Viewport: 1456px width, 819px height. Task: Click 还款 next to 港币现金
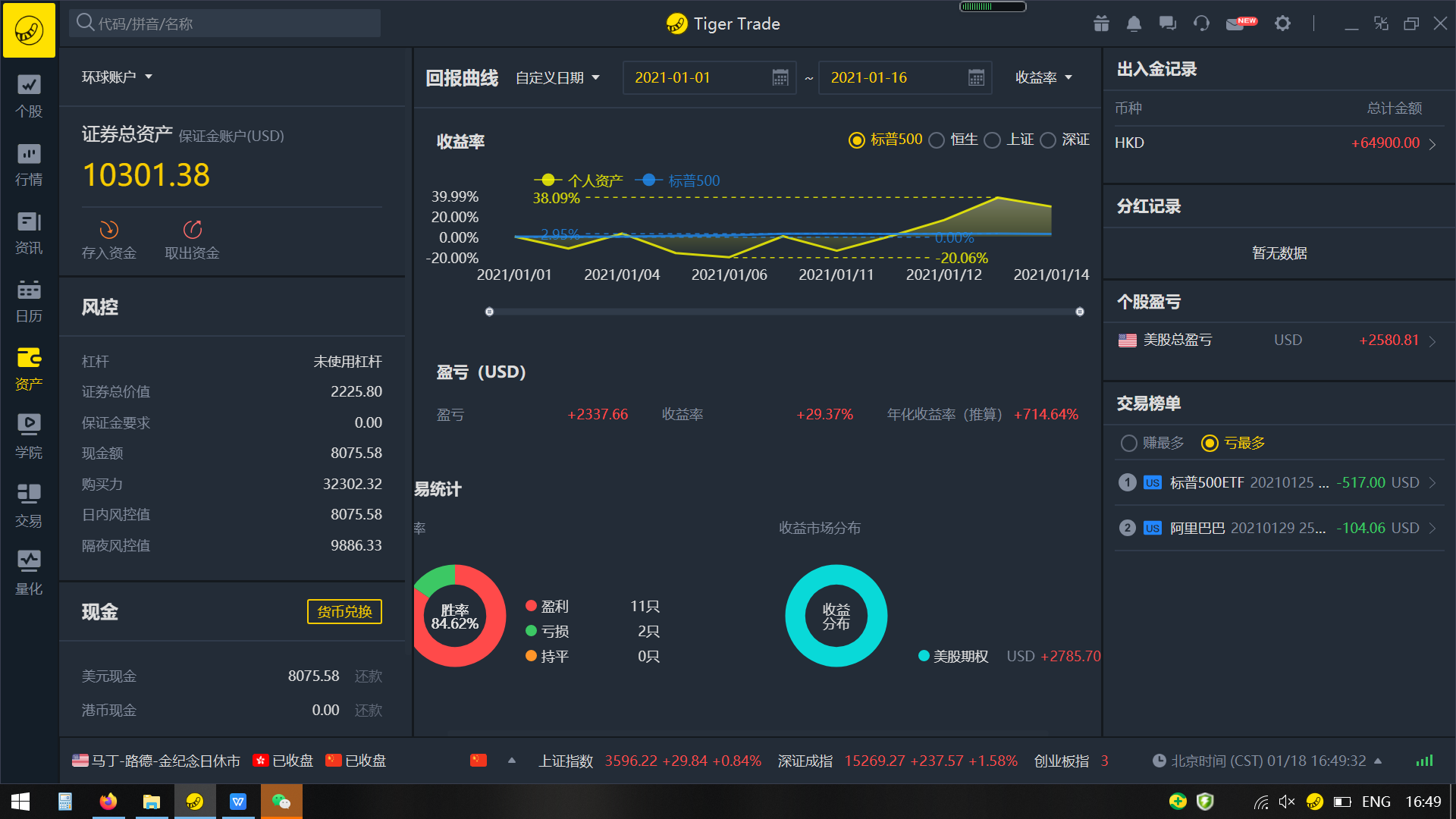click(369, 711)
